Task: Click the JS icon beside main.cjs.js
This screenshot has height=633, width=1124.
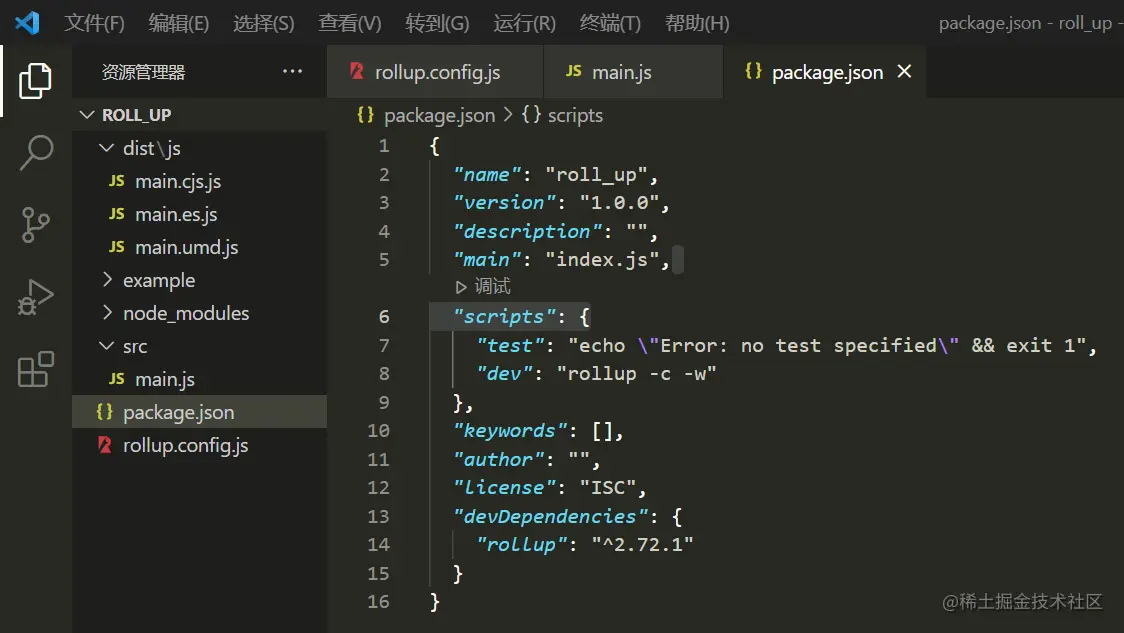Action: (x=117, y=181)
